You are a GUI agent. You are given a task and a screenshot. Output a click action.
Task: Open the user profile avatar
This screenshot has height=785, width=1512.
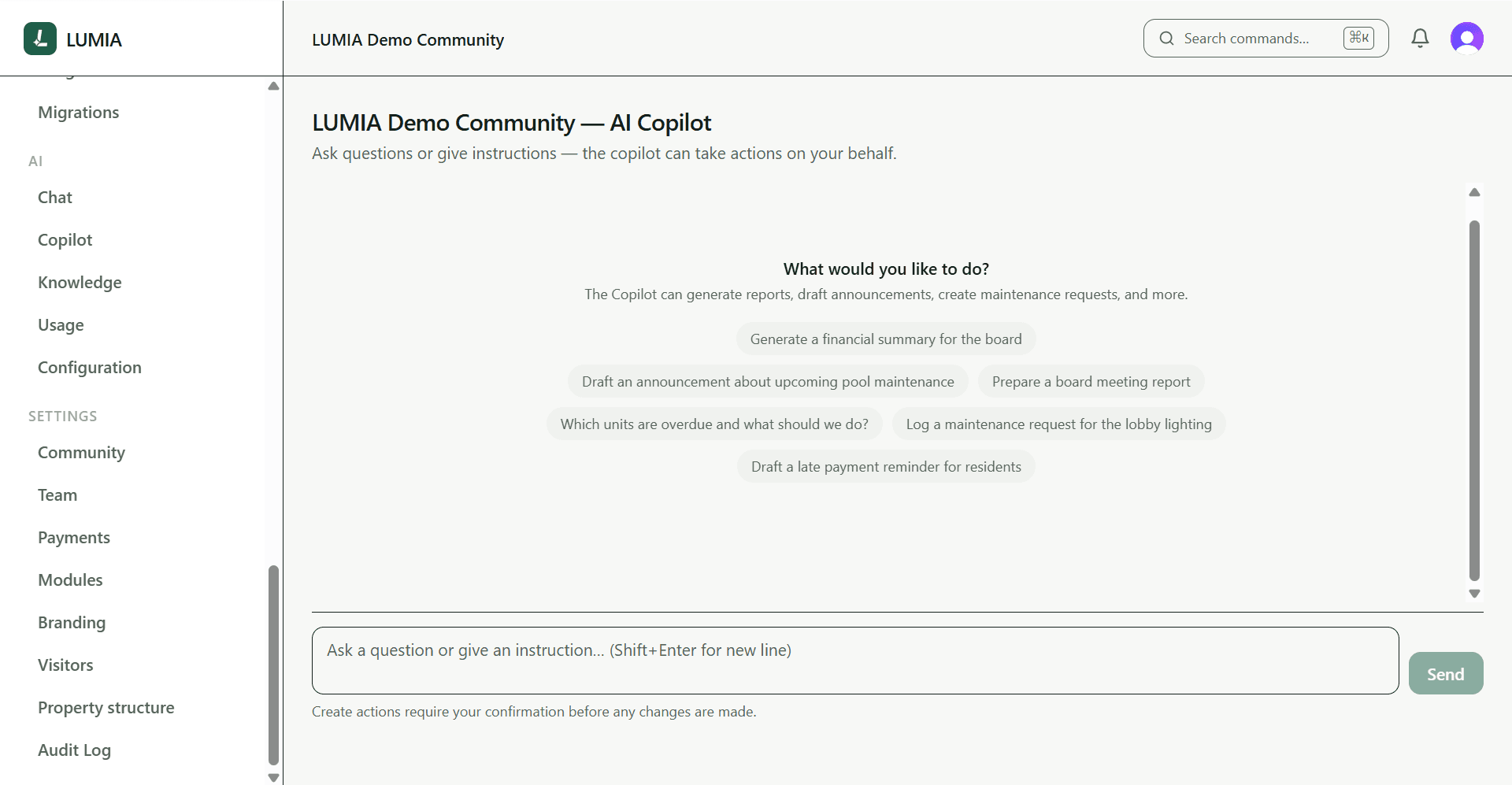[1467, 39]
